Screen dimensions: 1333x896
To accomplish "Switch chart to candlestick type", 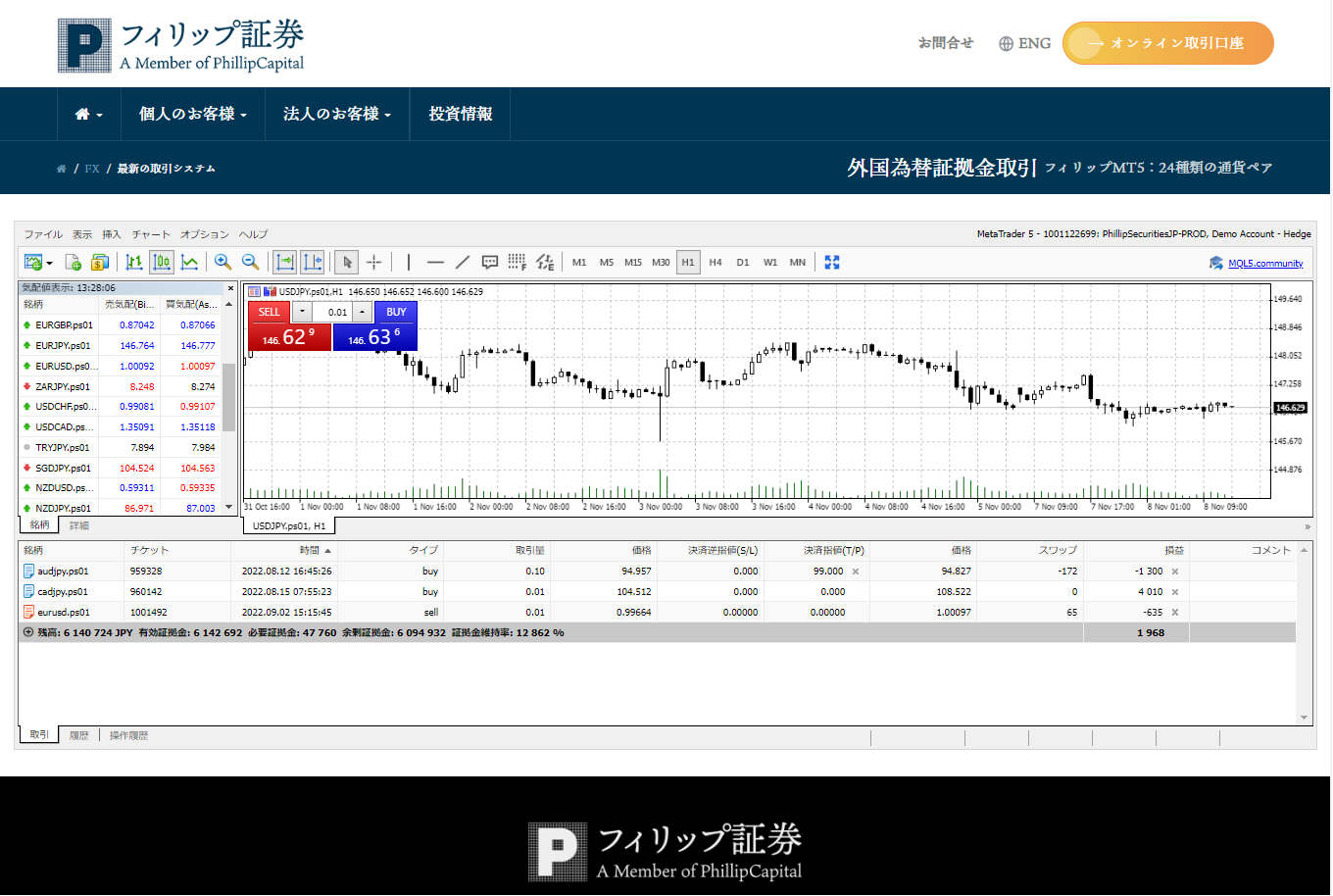I will (162, 262).
